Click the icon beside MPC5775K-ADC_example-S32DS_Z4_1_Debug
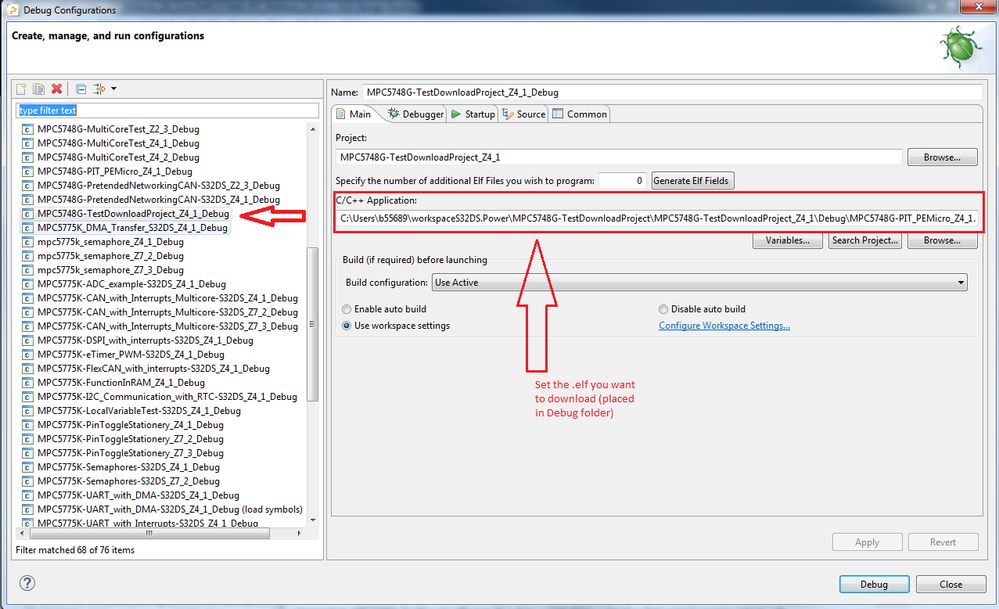 coord(27,284)
